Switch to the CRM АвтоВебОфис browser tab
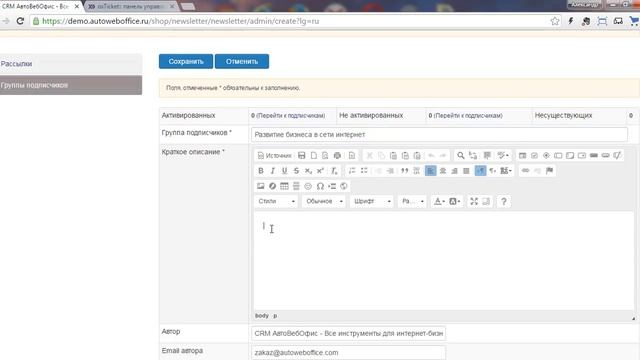This screenshot has height=360, width=640. (40, 6)
